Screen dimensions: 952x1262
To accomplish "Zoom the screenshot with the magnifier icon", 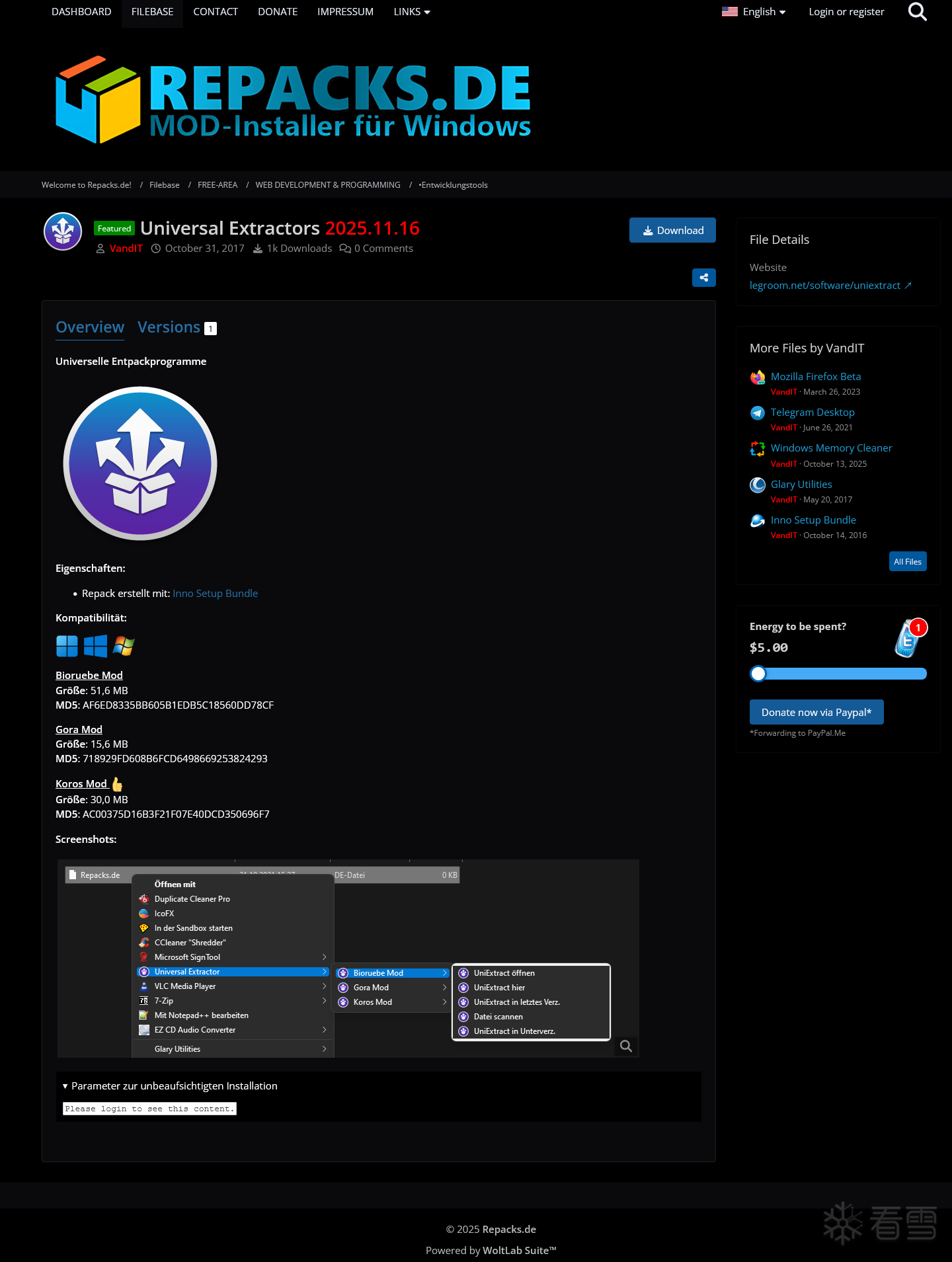I will click(x=626, y=1046).
